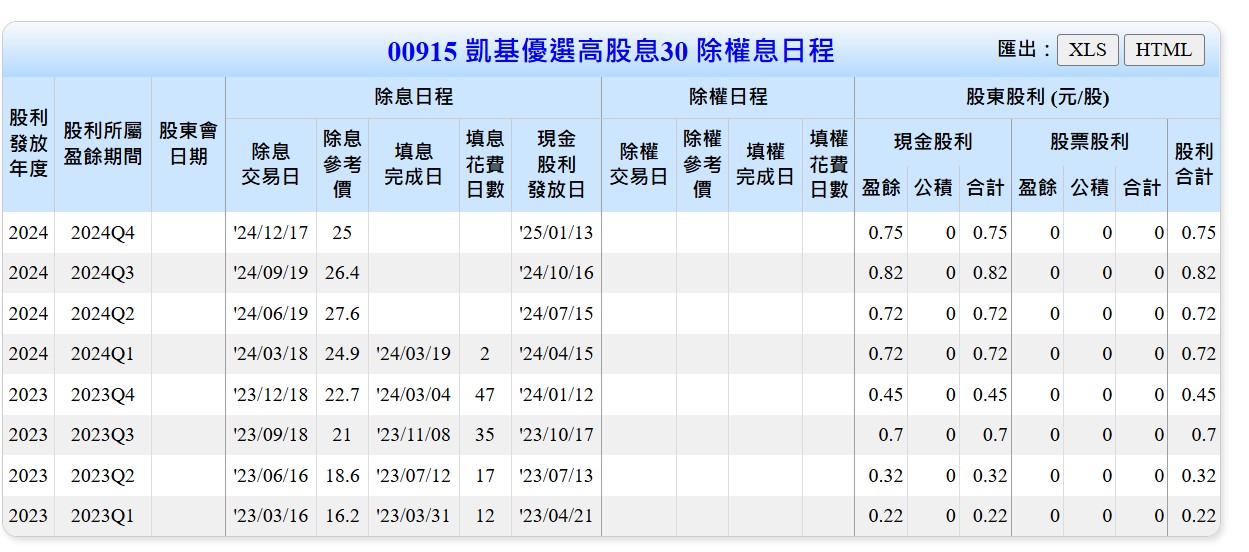This screenshot has width=1249, height=552.
Task: Click ex-dividend date '24/09/19
Action: click(x=271, y=273)
